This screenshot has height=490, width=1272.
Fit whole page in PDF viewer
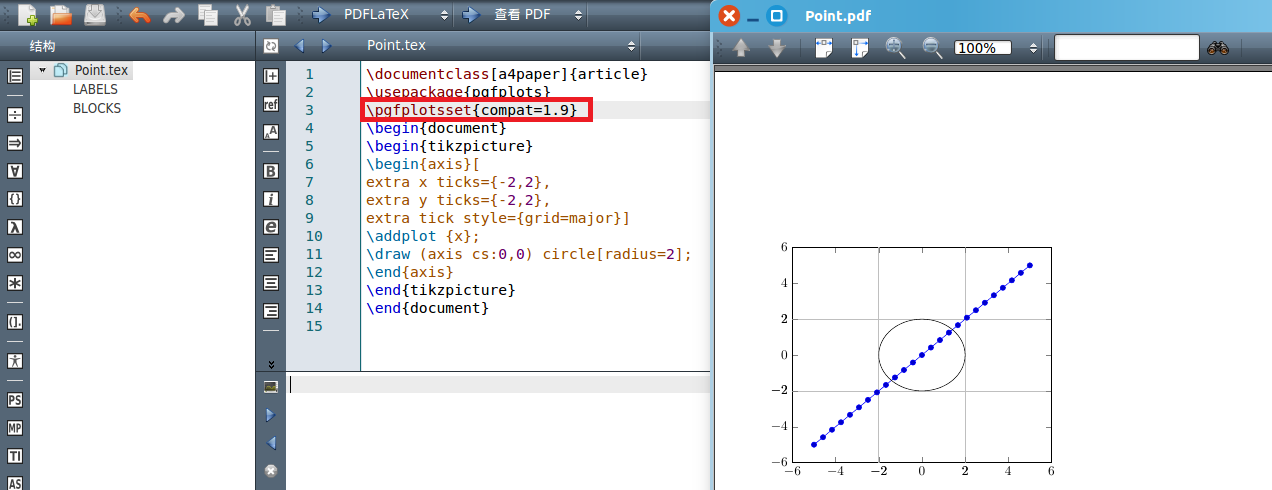pos(860,48)
